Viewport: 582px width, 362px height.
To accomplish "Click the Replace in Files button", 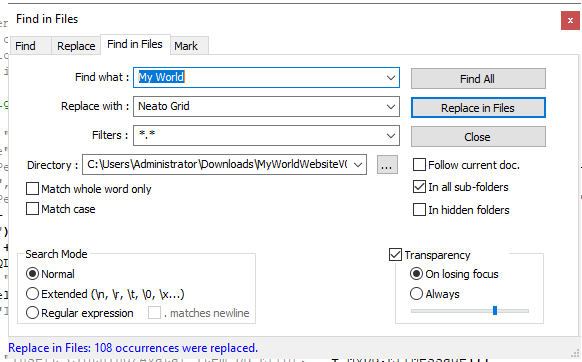I will tap(478, 108).
